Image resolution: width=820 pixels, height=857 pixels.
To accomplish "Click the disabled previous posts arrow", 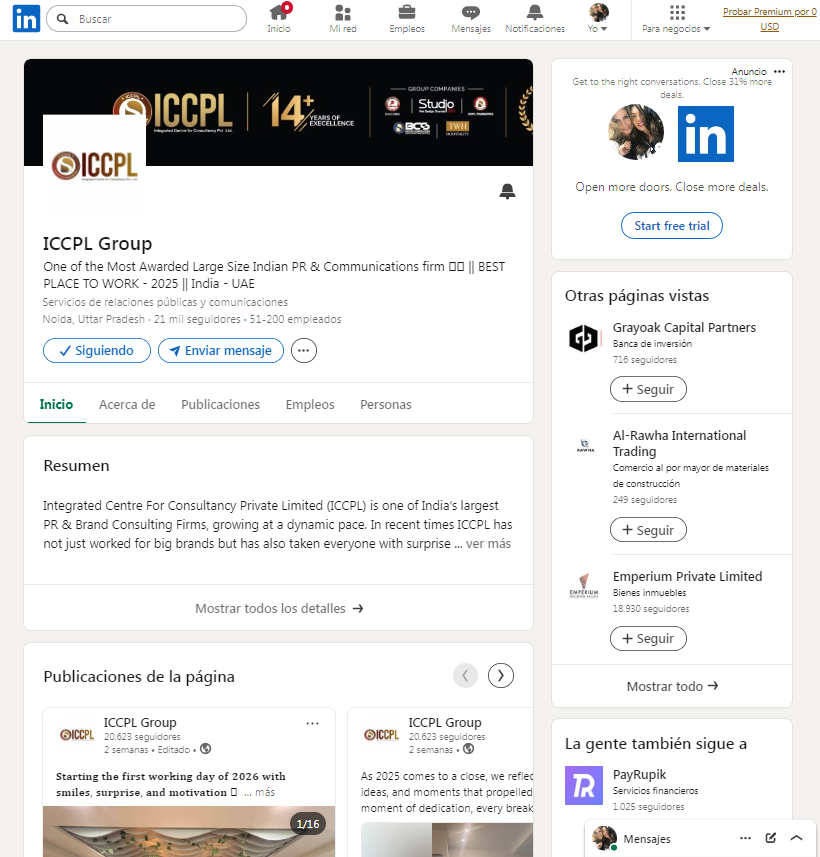I will pyautogui.click(x=465, y=676).
